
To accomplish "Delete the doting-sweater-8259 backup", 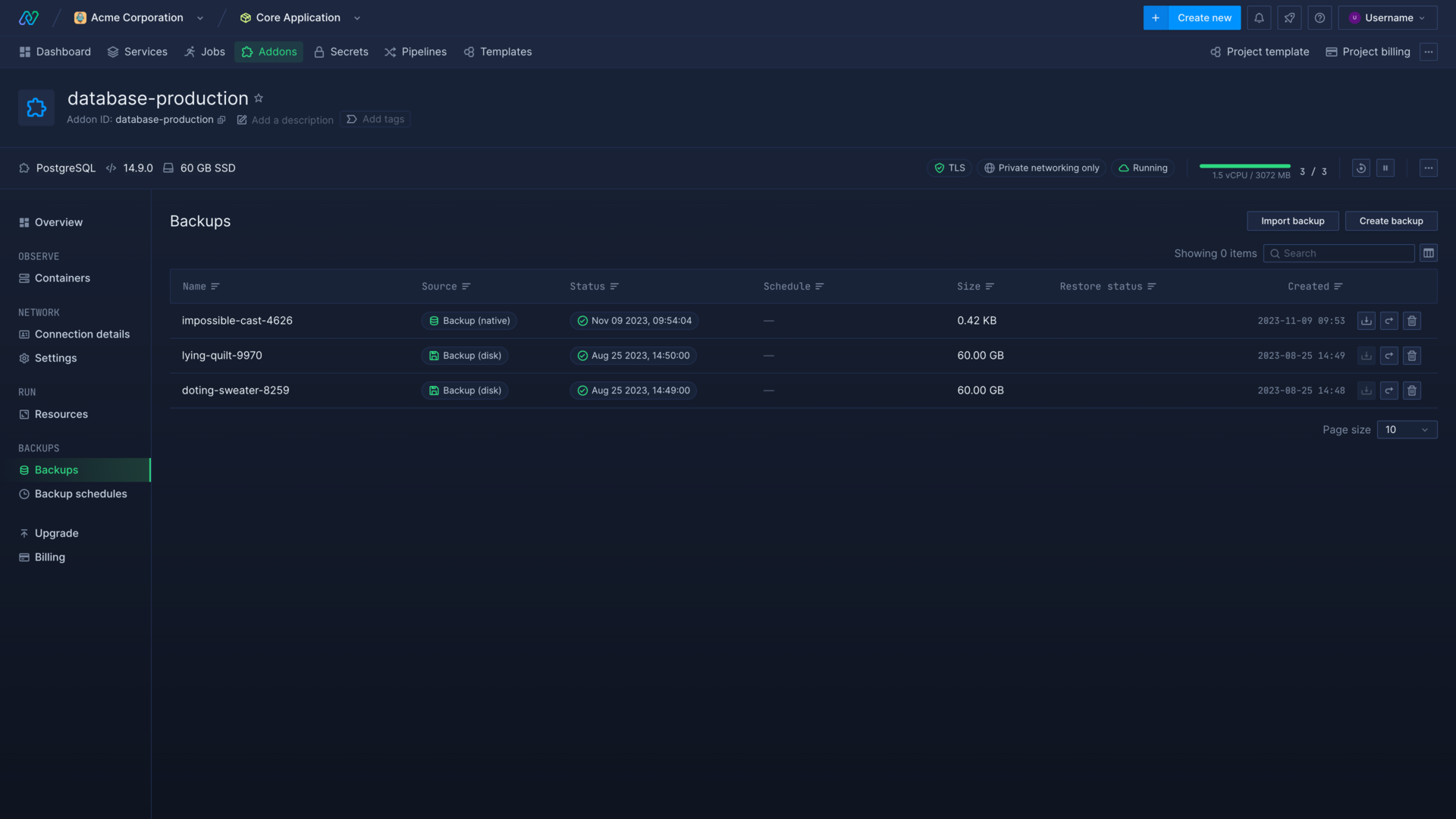I will pyautogui.click(x=1412, y=391).
